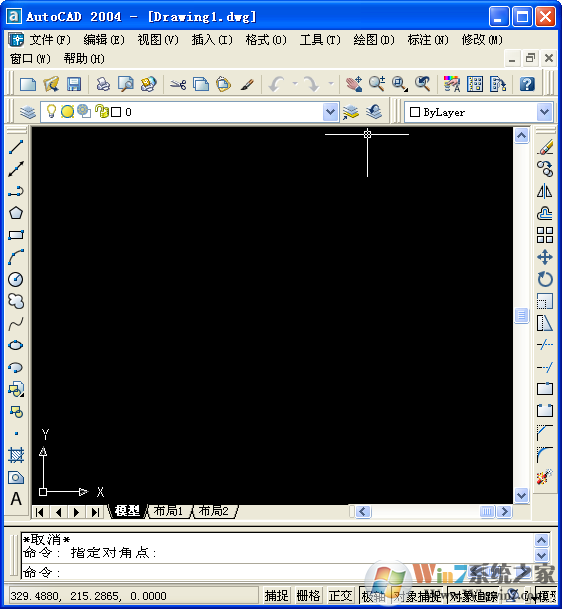Toggle 栅格 grid display in status bar
The width and height of the screenshot is (562, 609).
tap(308, 596)
